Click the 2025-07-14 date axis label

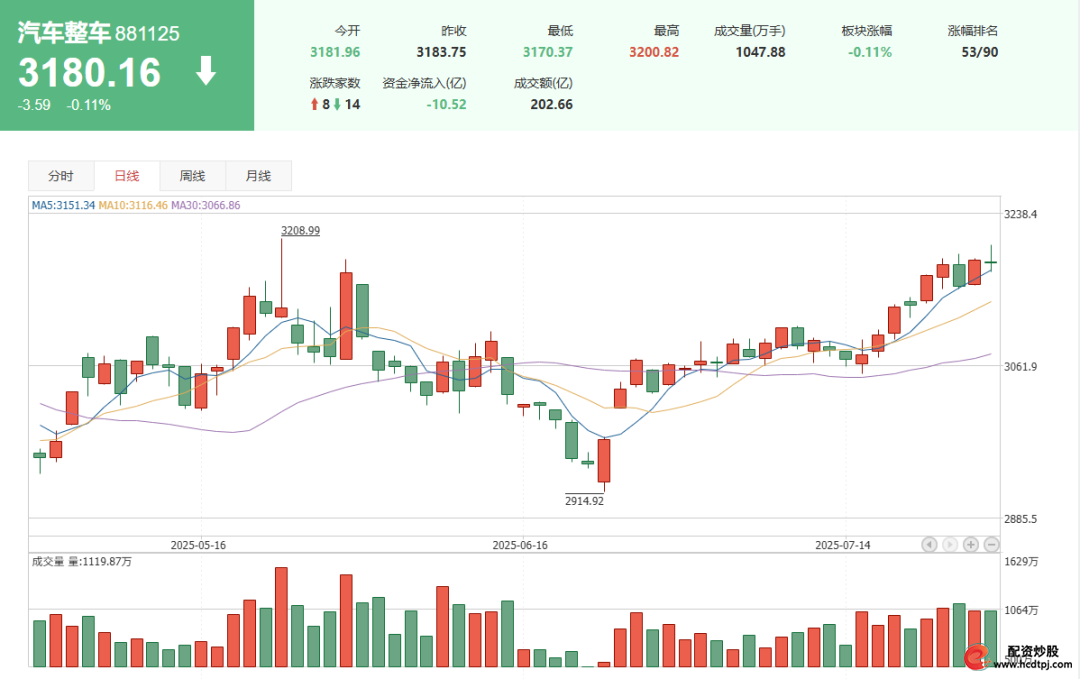[x=843, y=545]
